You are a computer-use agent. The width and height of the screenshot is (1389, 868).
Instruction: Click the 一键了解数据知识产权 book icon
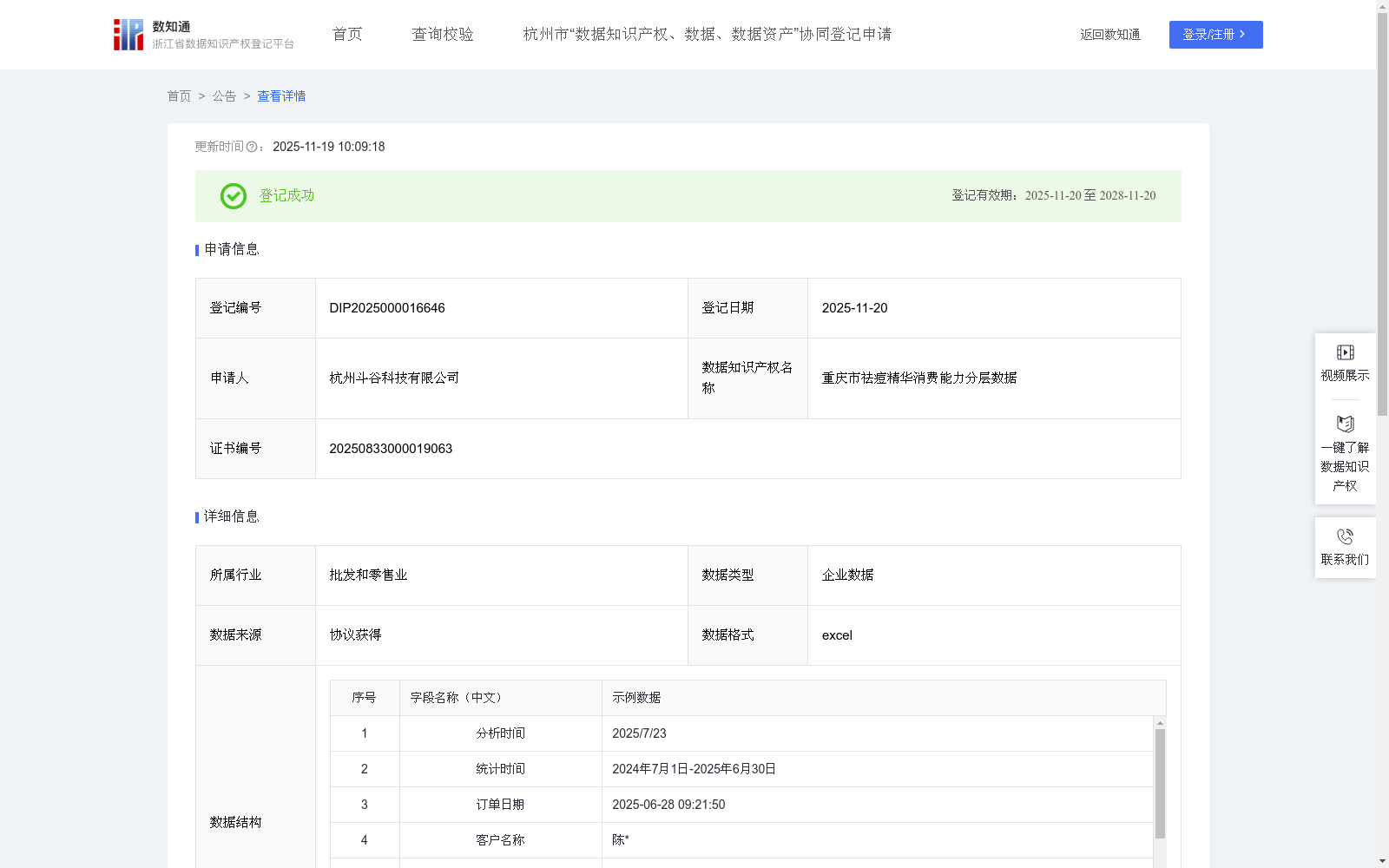pos(1345,424)
